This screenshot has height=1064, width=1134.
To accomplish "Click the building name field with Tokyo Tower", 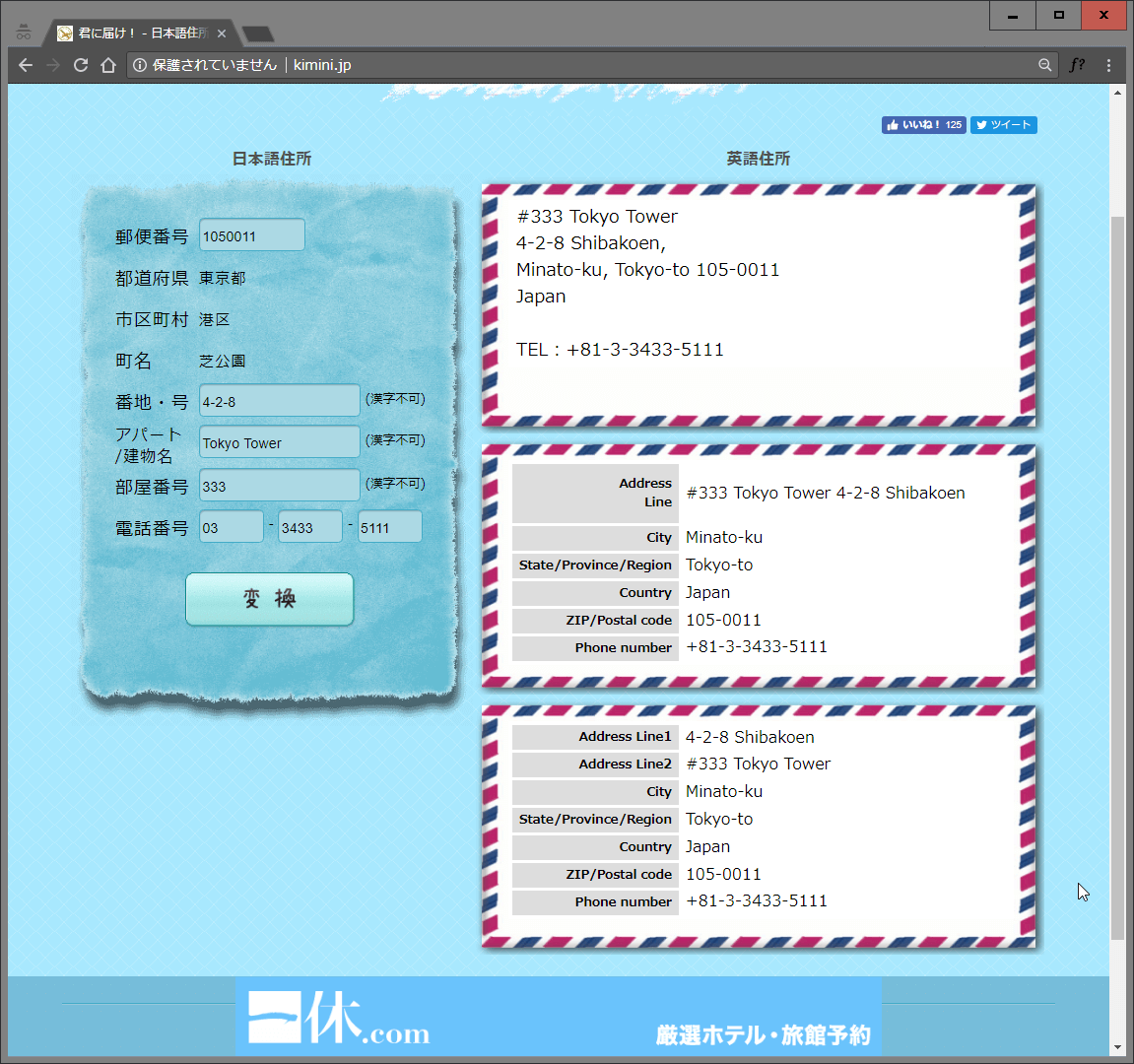I will [x=279, y=442].
